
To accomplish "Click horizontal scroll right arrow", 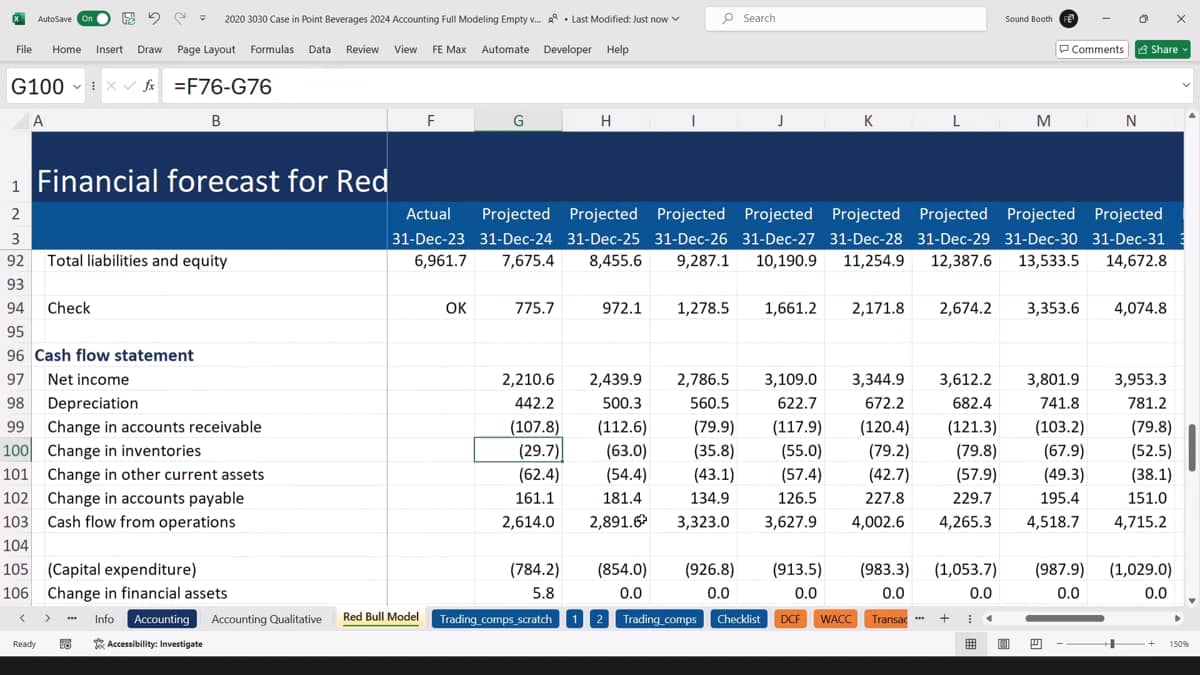I will coord(1176,619).
